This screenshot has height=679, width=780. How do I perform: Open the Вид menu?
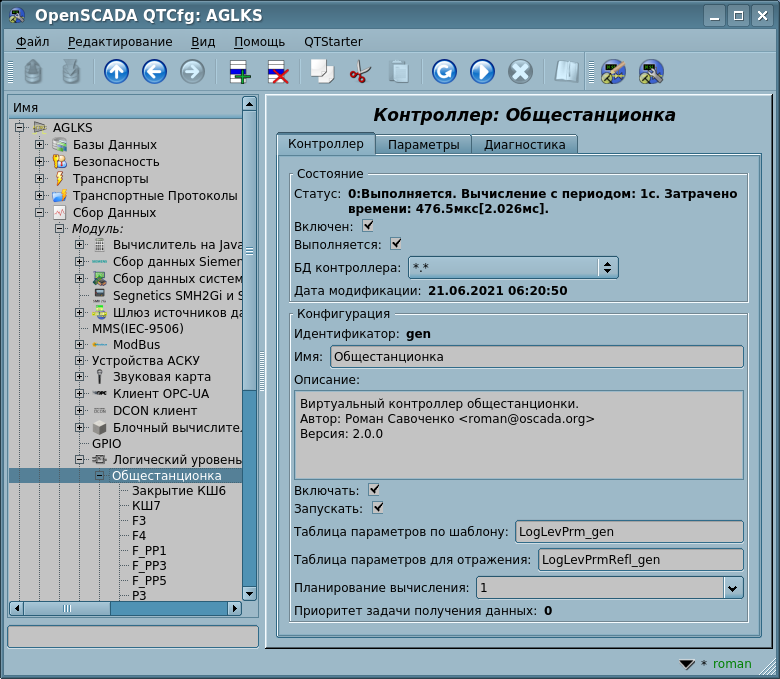tap(203, 42)
